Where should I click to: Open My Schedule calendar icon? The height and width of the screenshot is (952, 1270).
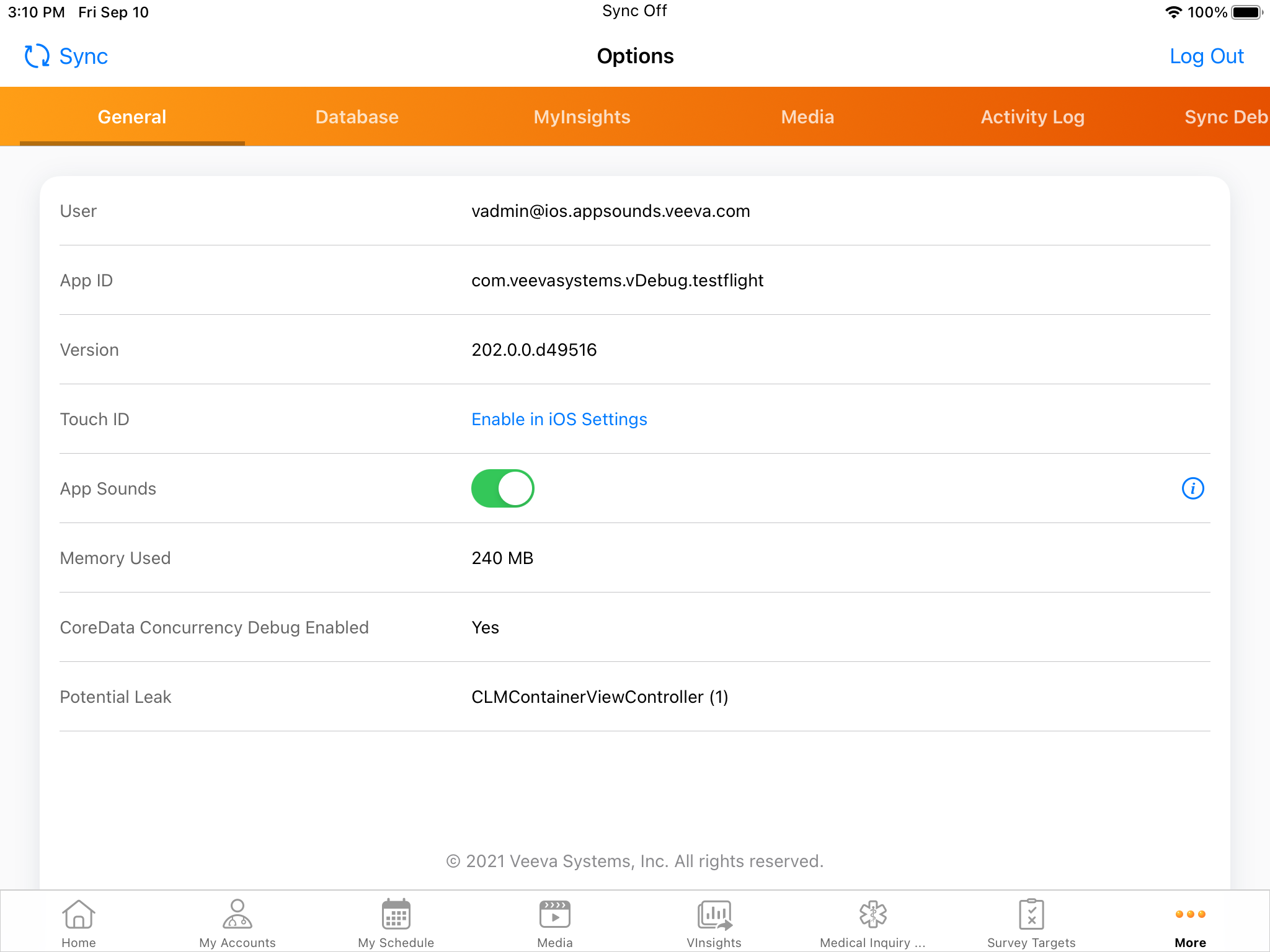396,915
